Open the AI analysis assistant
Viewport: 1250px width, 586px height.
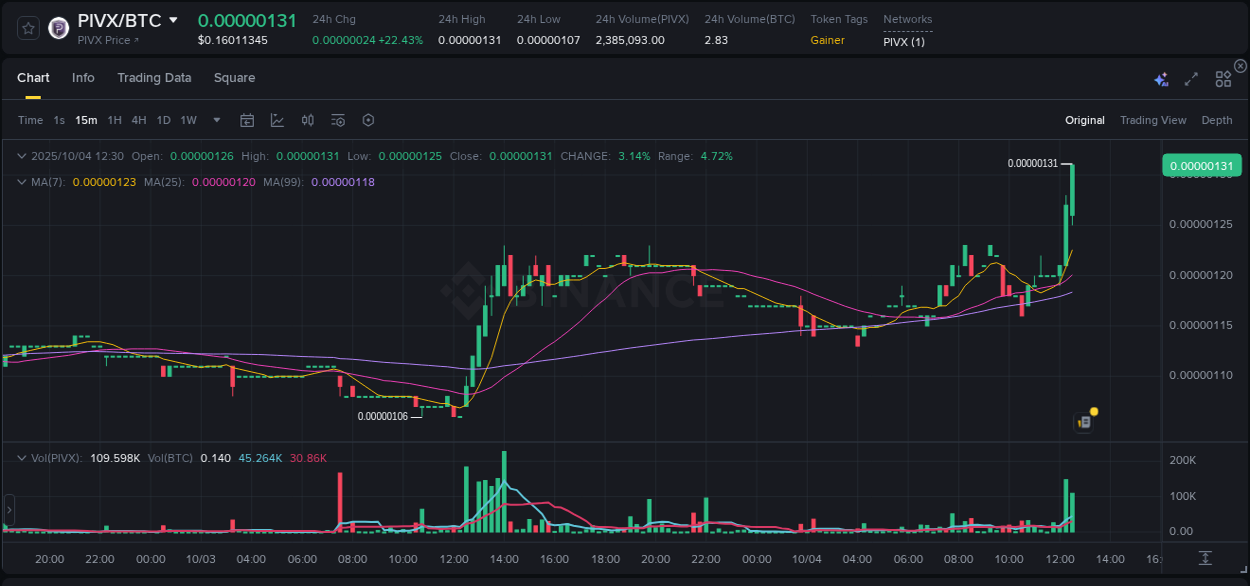pyautogui.click(x=1160, y=78)
